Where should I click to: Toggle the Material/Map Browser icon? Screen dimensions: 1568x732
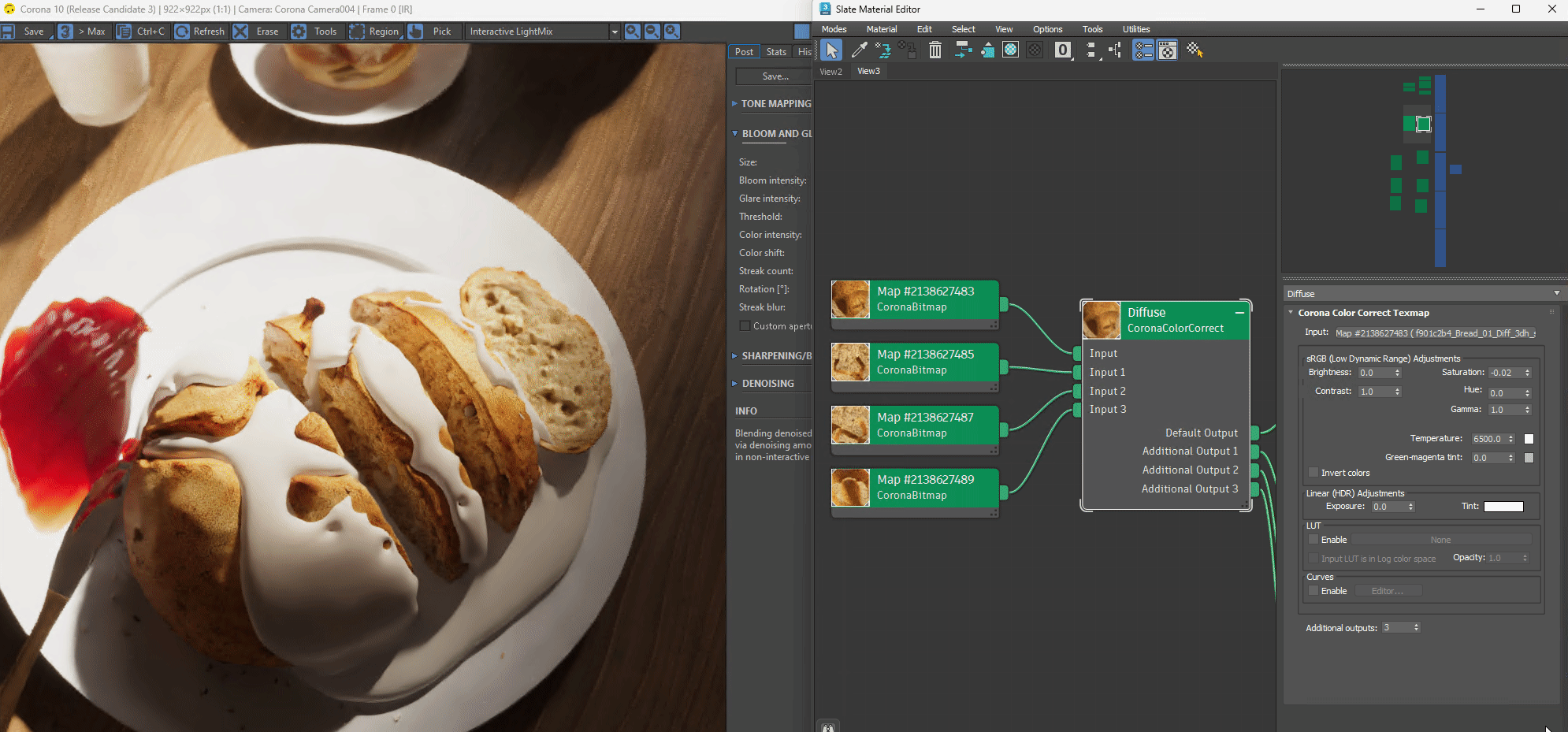point(1143,50)
